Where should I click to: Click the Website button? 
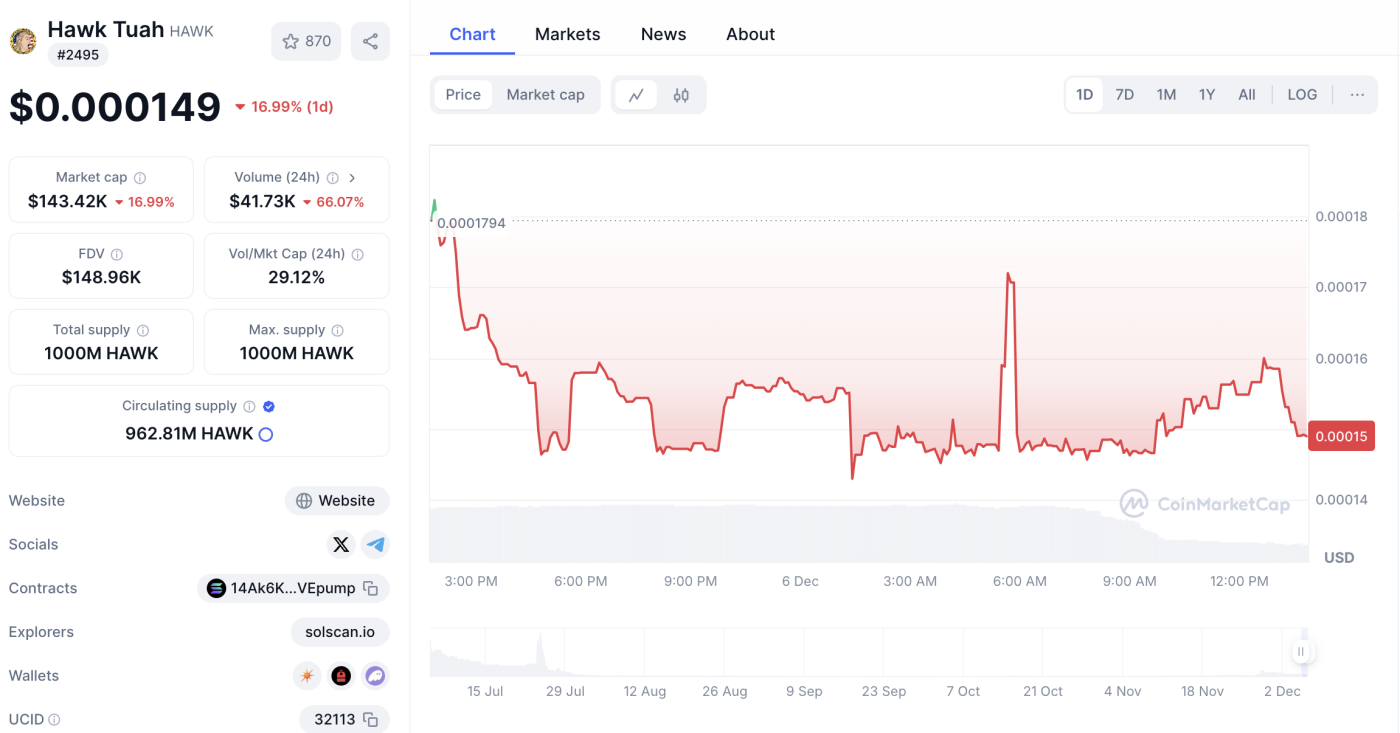[x=337, y=501]
